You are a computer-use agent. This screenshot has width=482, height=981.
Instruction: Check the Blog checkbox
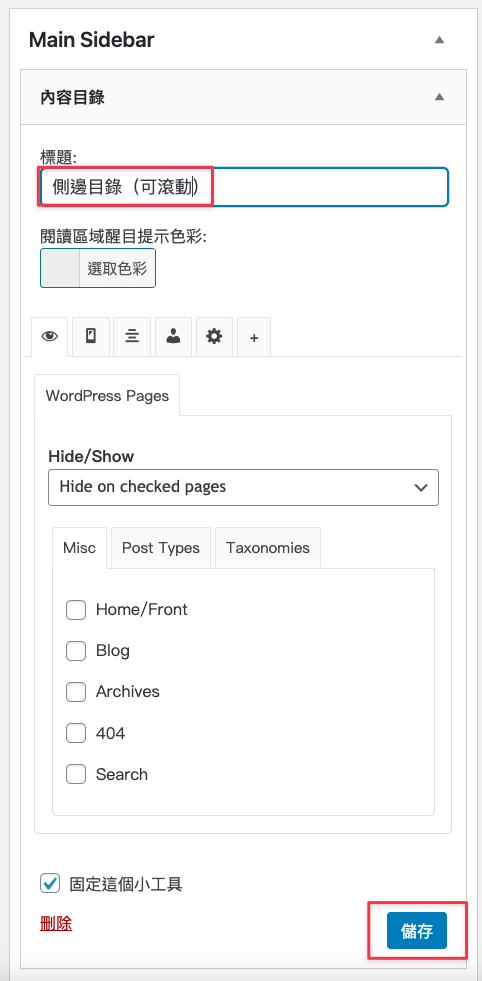coord(76,651)
